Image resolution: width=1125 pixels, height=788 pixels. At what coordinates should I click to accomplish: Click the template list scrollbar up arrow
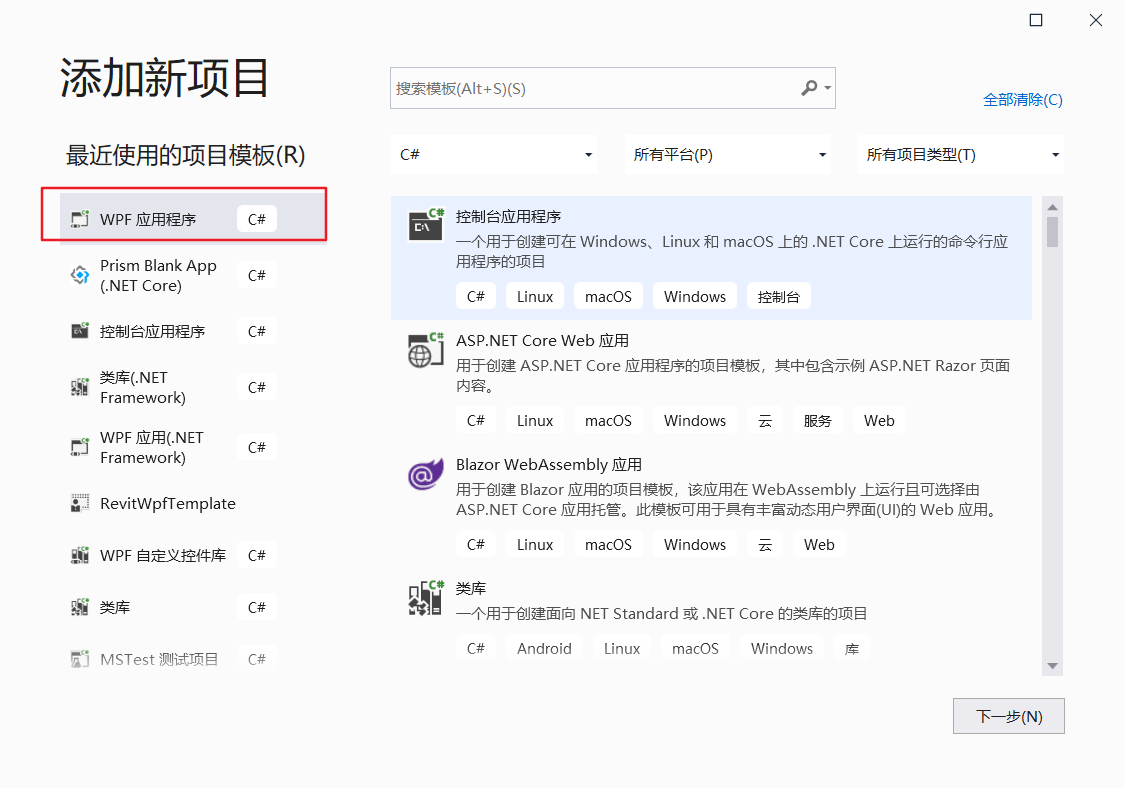tap(1053, 207)
